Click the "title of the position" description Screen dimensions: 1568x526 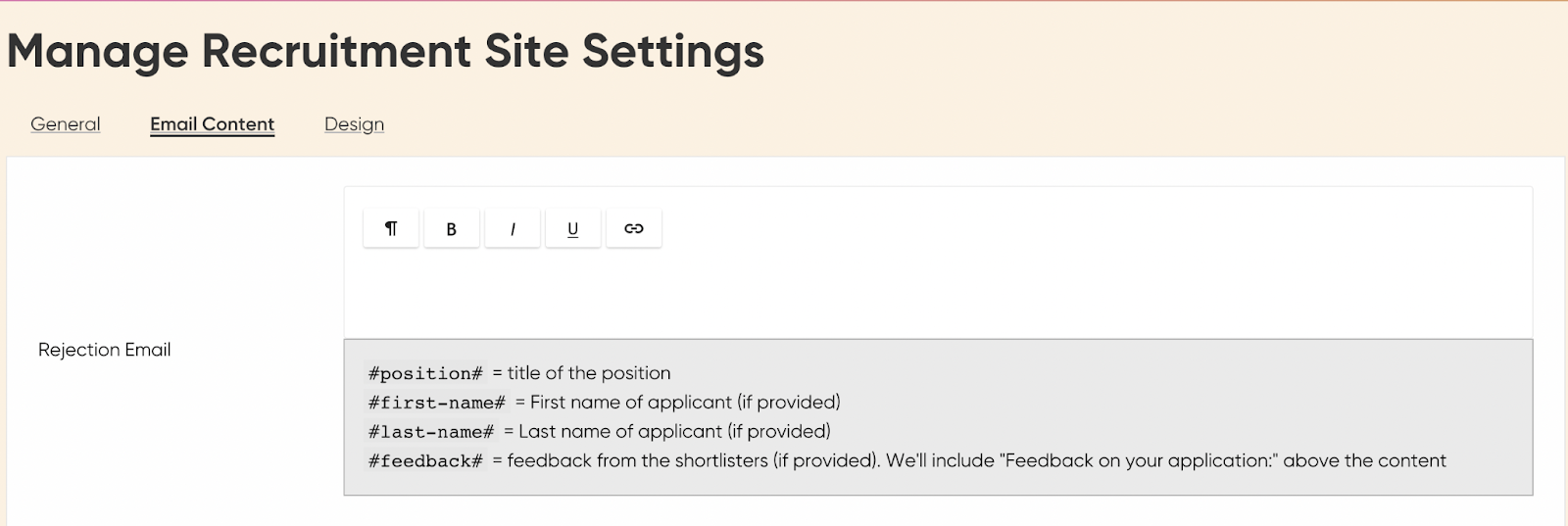click(589, 373)
